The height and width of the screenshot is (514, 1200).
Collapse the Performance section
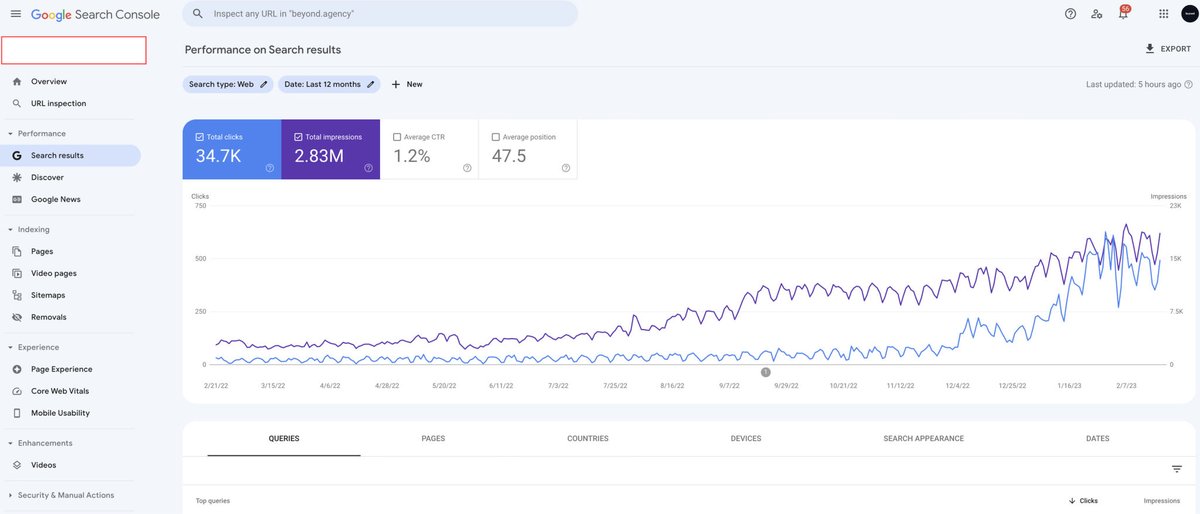(10, 133)
